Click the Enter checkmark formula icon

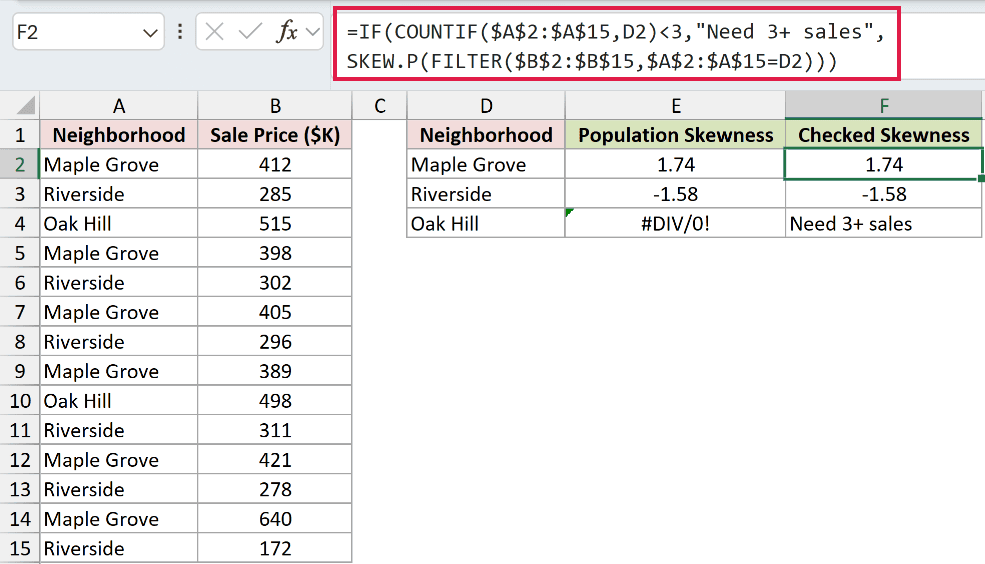click(x=250, y=31)
